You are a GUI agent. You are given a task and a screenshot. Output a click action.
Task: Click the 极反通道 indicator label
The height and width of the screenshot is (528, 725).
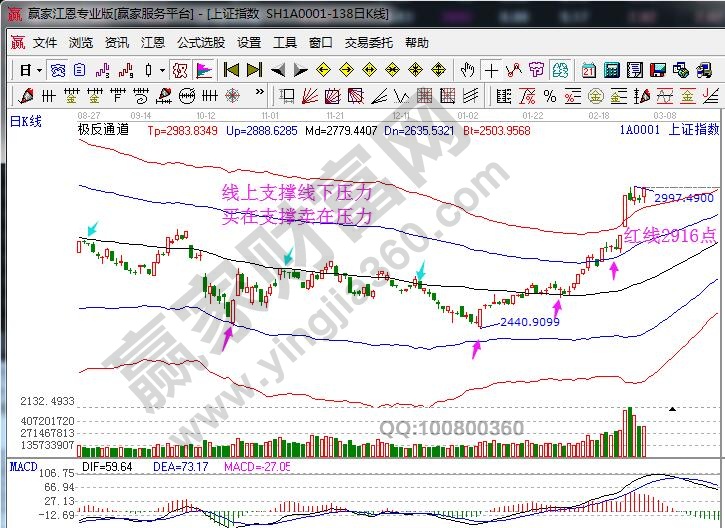click(103, 130)
